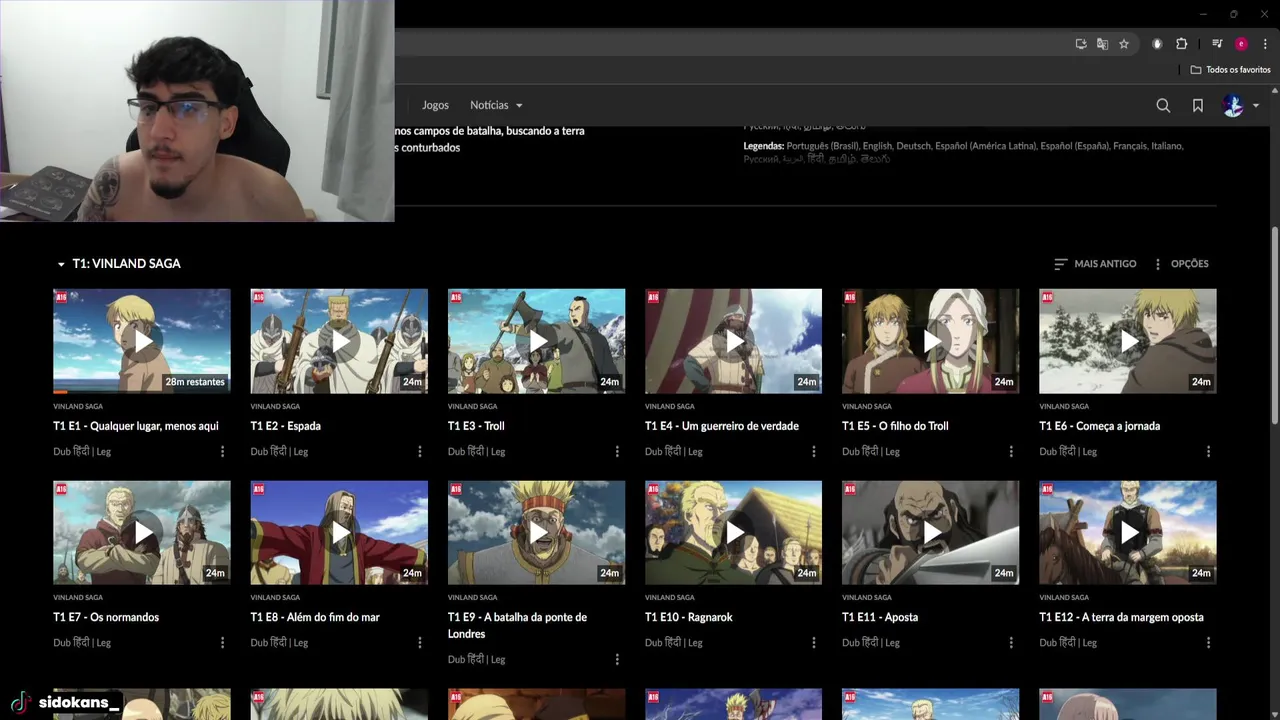Play T1 E8 Além do fim do mar thumbnail
Screen dimensions: 1280x720
point(339,533)
